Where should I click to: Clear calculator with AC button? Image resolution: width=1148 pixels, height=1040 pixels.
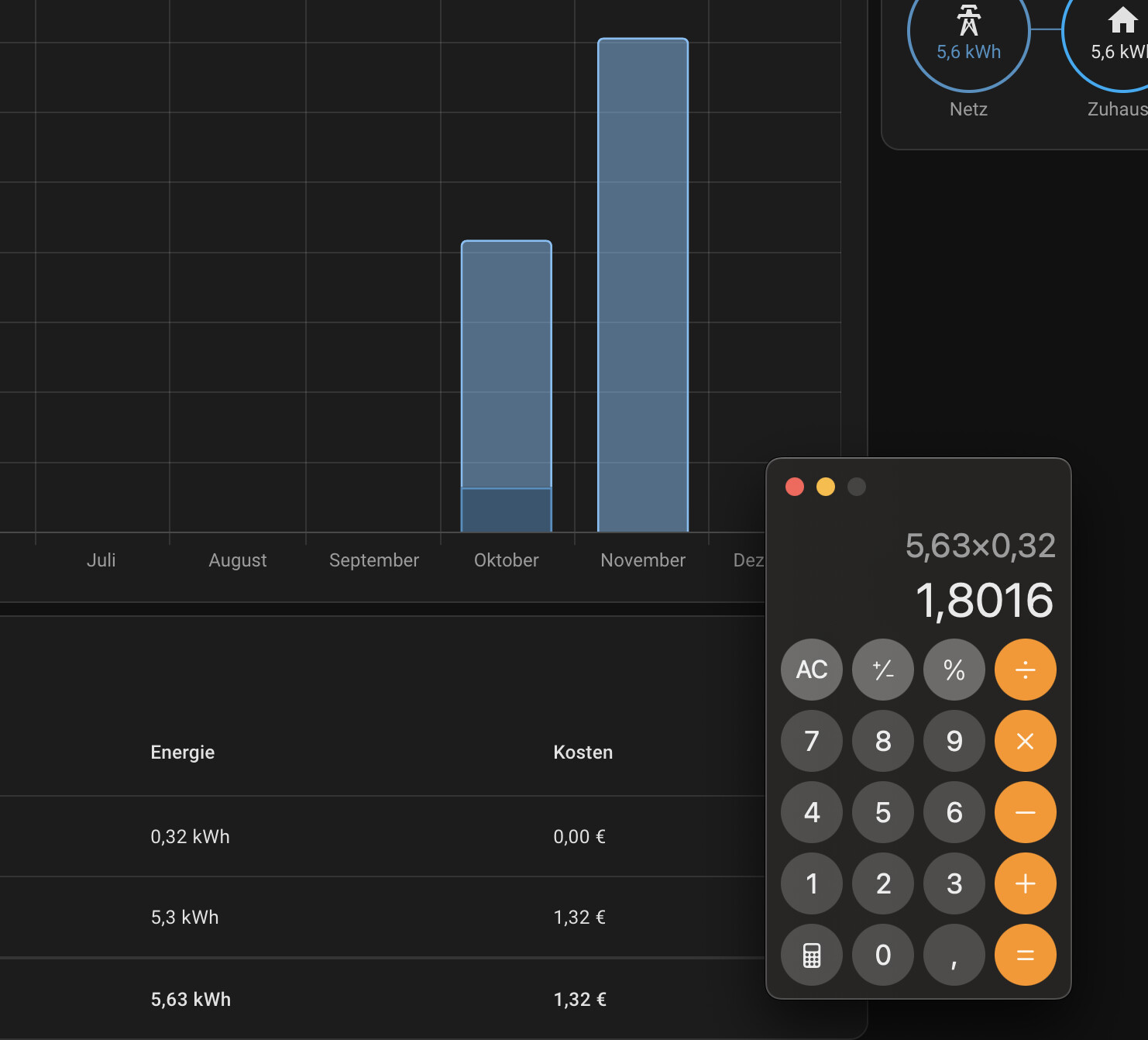point(811,670)
